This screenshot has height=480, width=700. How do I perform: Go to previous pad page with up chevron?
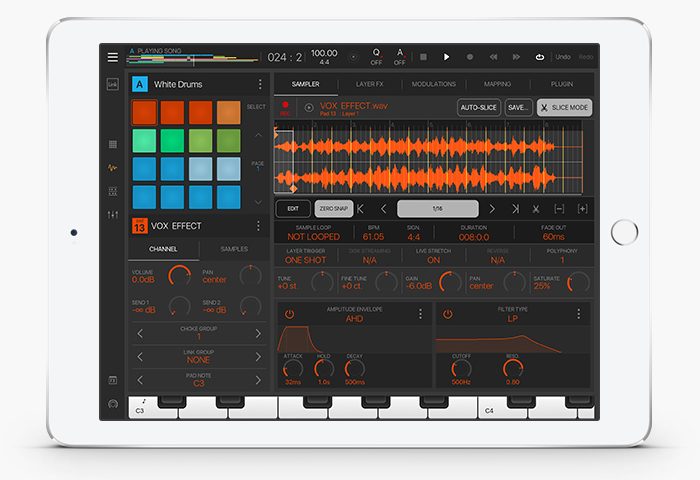click(x=258, y=134)
